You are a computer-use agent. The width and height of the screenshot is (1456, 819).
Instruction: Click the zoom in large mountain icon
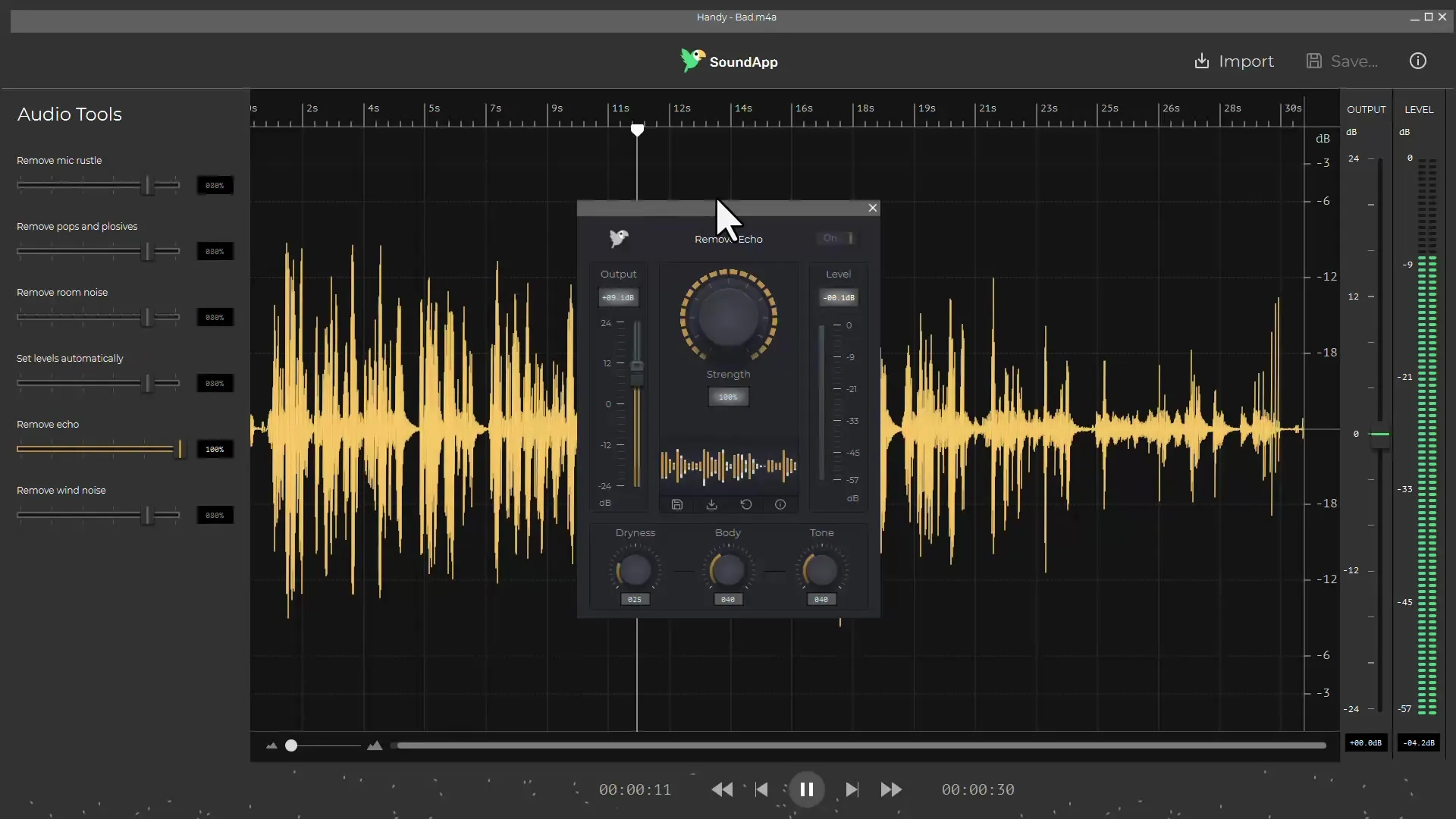(375, 745)
